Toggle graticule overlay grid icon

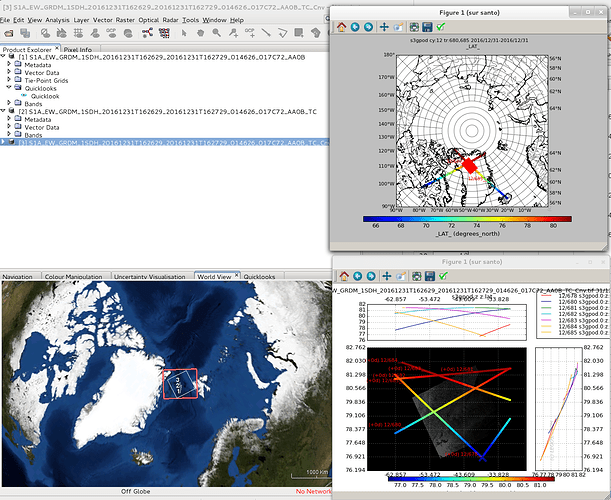coord(78,34)
